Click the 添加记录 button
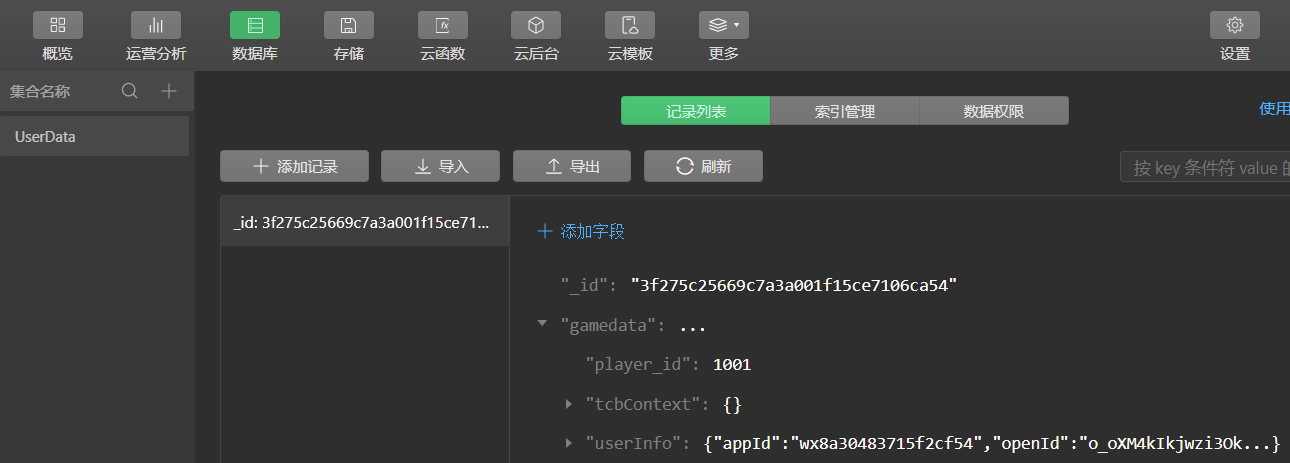 click(294, 166)
